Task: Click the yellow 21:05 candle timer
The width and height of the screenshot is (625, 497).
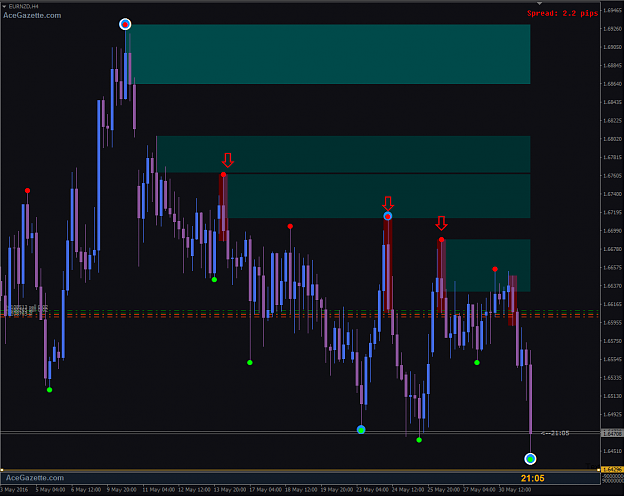Action: [x=532, y=478]
